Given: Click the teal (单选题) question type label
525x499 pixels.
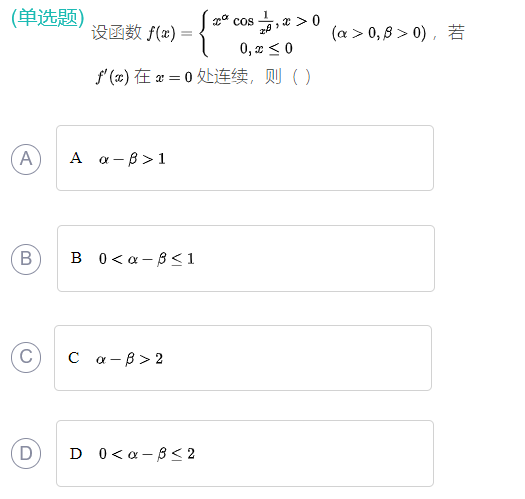Looking at the screenshot, I should click(48, 17).
